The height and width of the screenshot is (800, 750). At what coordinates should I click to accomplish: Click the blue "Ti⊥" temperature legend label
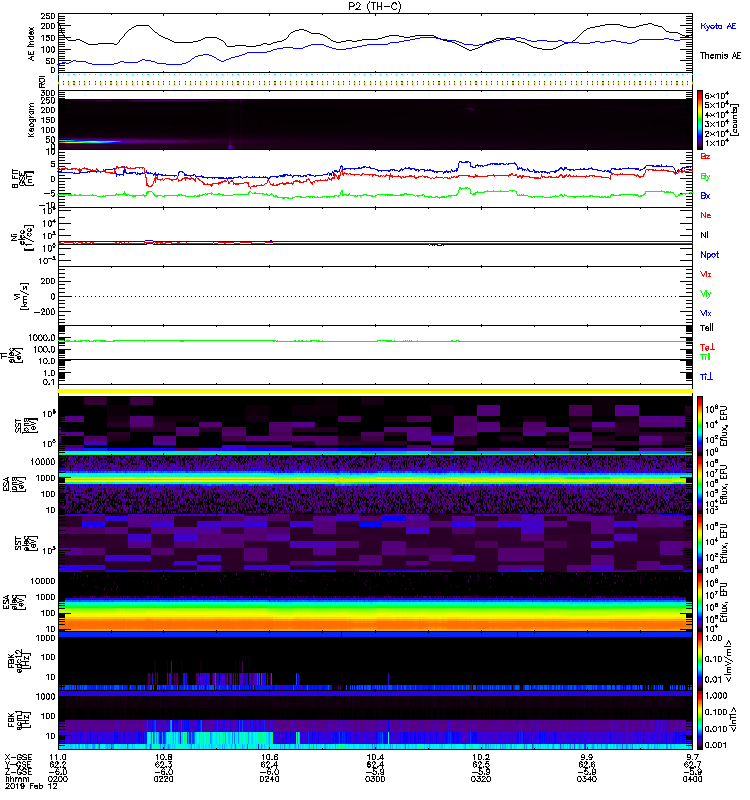(x=706, y=377)
